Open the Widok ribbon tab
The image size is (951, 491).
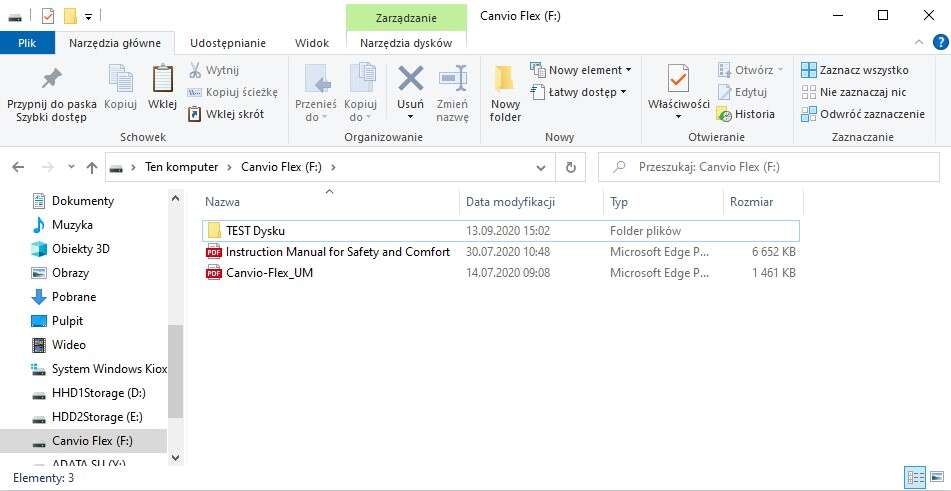coord(312,43)
